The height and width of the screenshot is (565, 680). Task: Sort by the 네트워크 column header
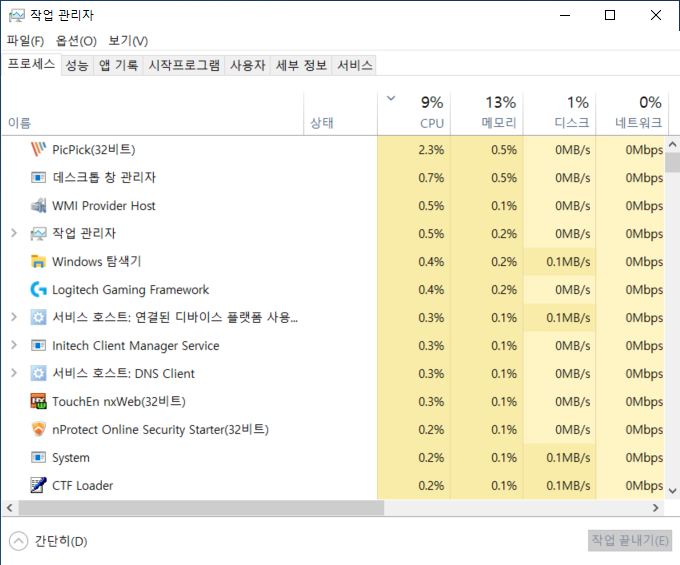[x=632, y=114]
